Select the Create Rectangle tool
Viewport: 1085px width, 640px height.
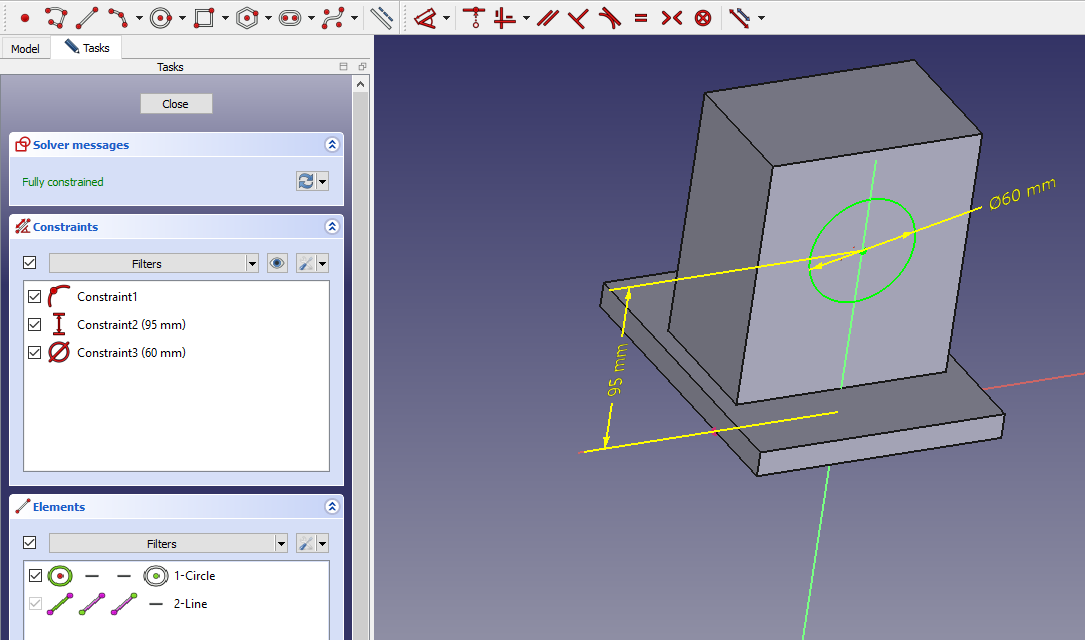(204, 18)
